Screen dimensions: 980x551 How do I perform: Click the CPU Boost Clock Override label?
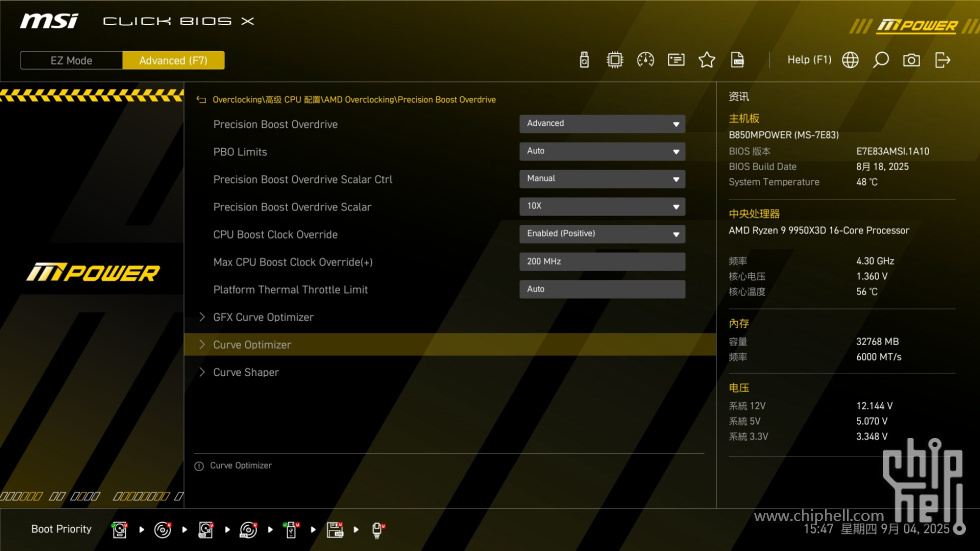[276, 234]
